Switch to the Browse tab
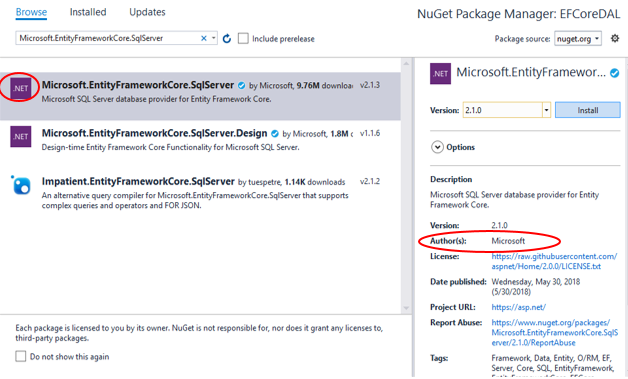Viewport: 628px width, 379px height. 31,12
